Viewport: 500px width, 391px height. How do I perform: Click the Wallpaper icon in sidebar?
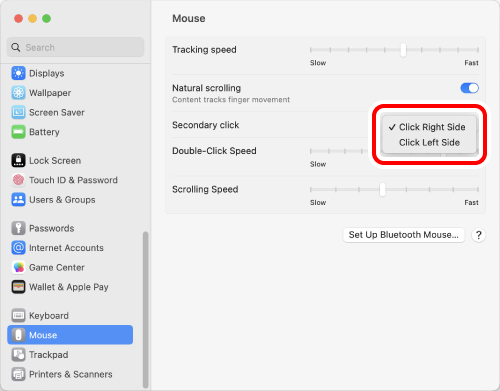[x=18, y=93]
